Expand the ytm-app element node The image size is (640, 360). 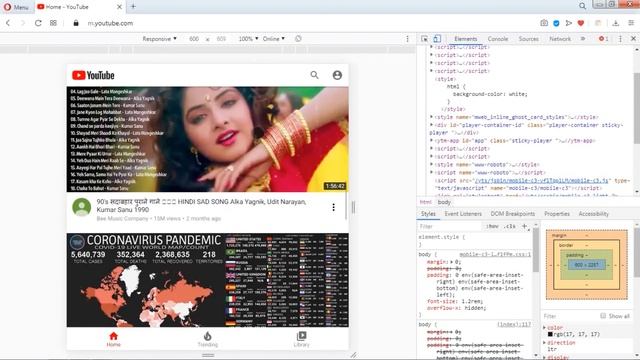431,140
